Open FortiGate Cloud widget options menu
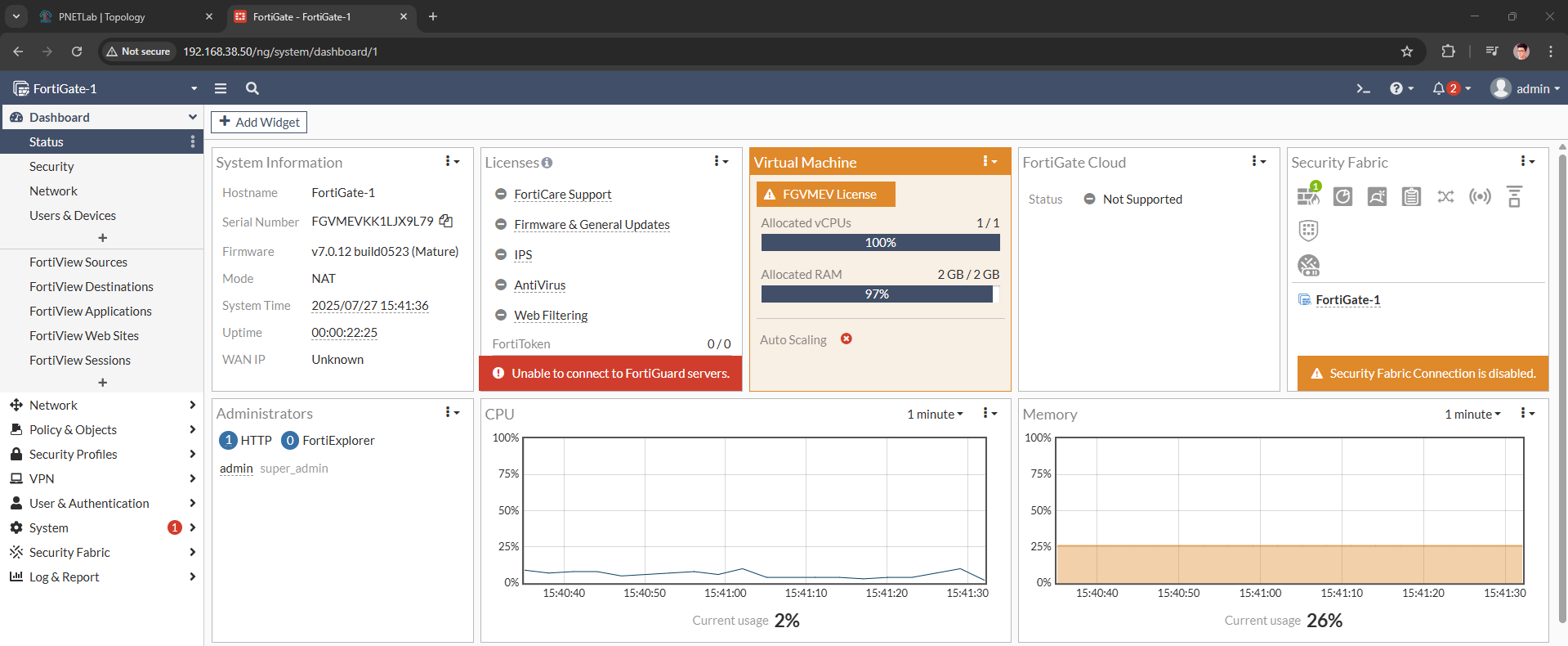 (x=1258, y=161)
